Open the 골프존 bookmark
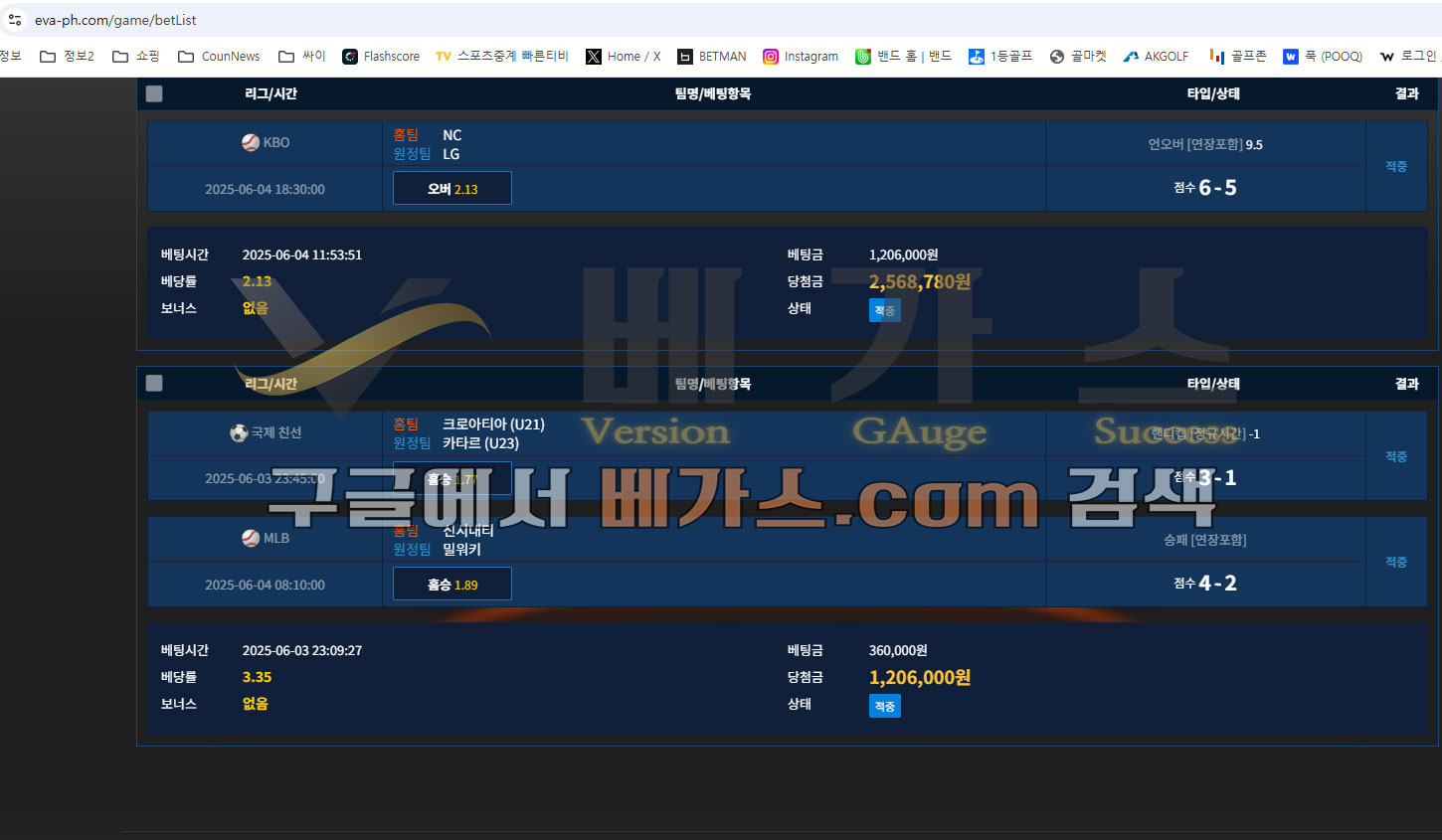The image size is (1442, 840). click(1238, 57)
